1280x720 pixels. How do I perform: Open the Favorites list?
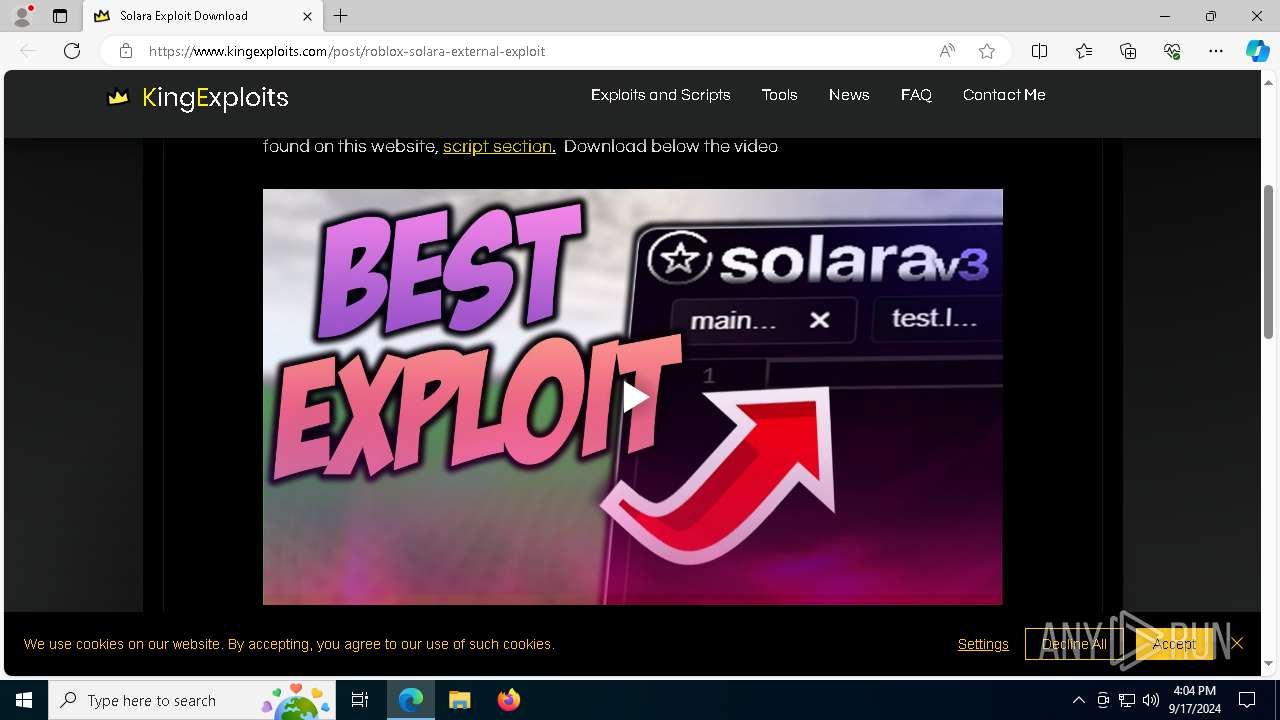1084,51
